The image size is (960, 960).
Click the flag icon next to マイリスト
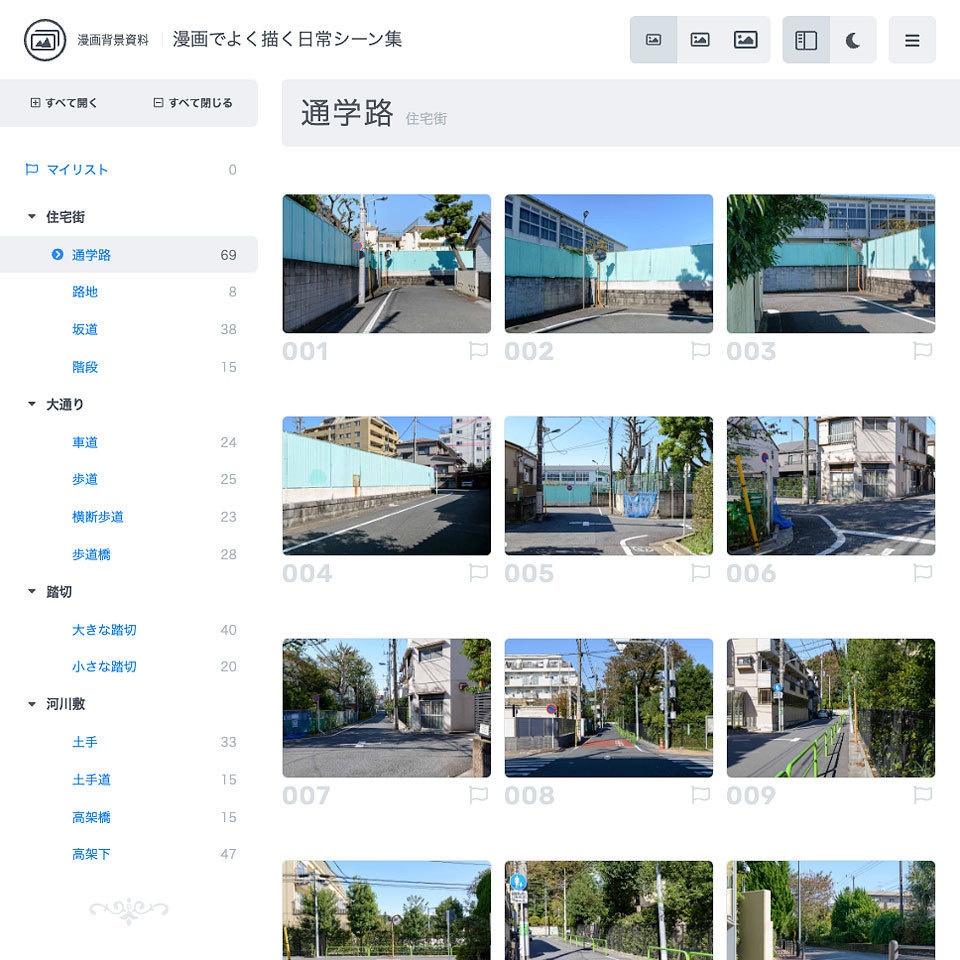33,169
